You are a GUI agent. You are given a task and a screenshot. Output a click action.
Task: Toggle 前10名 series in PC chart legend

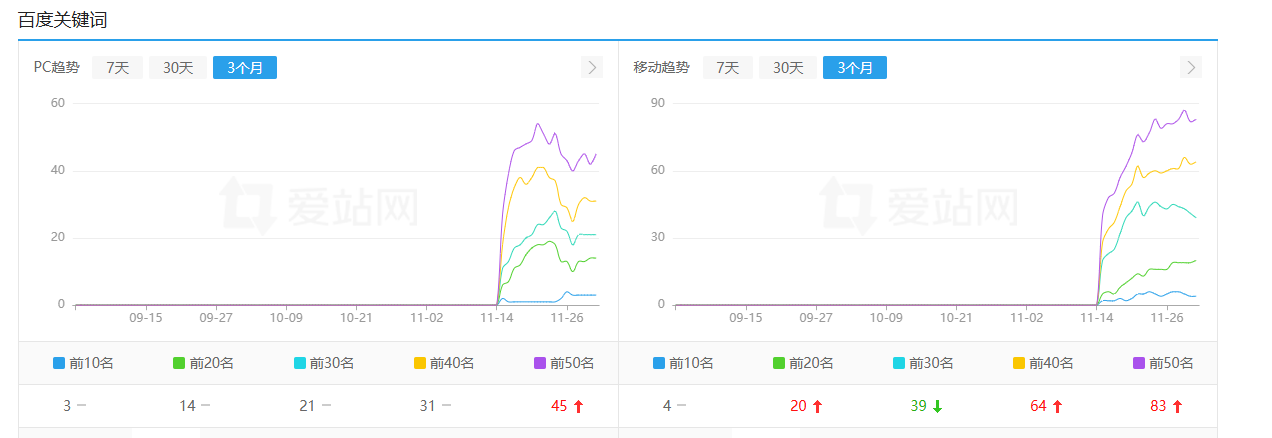[x=83, y=363]
